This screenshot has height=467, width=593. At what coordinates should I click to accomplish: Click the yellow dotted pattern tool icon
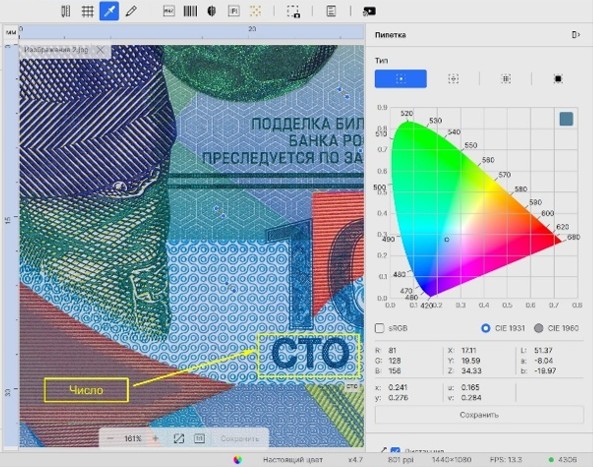(x=255, y=11)
